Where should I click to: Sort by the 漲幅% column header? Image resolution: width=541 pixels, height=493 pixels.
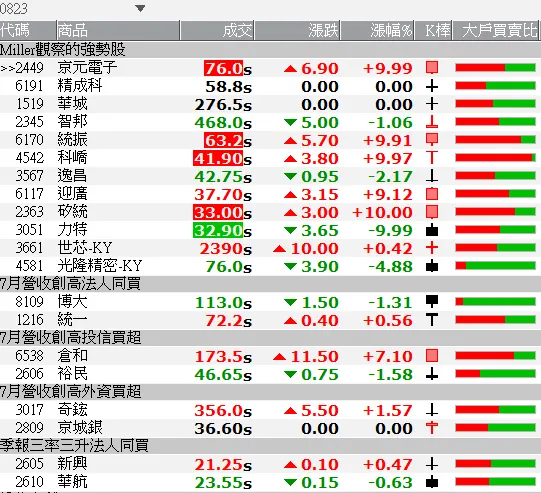pyautogui.click(x=377, y=31)
